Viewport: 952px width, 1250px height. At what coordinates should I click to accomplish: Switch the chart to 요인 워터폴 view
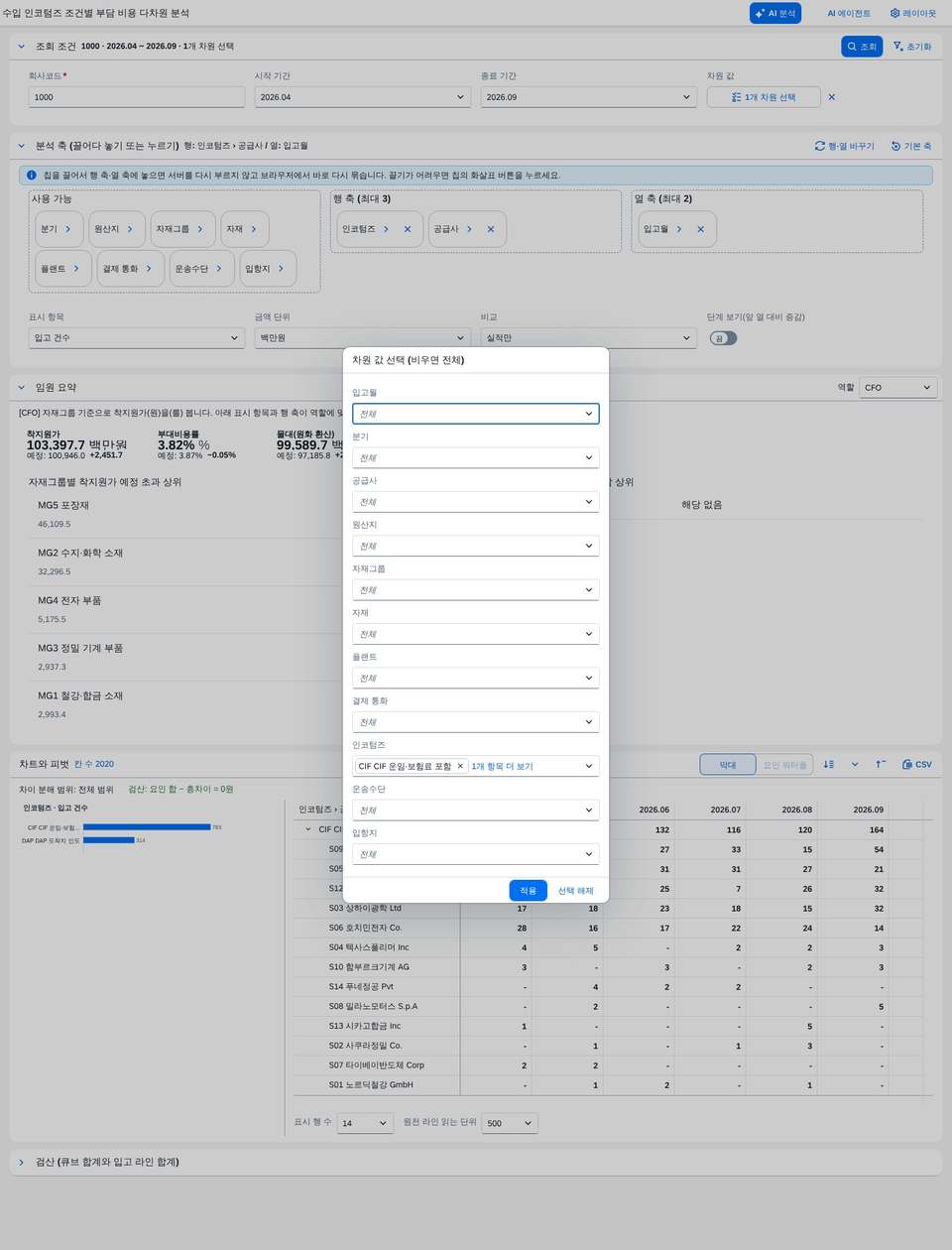click(x=784, y=765)
